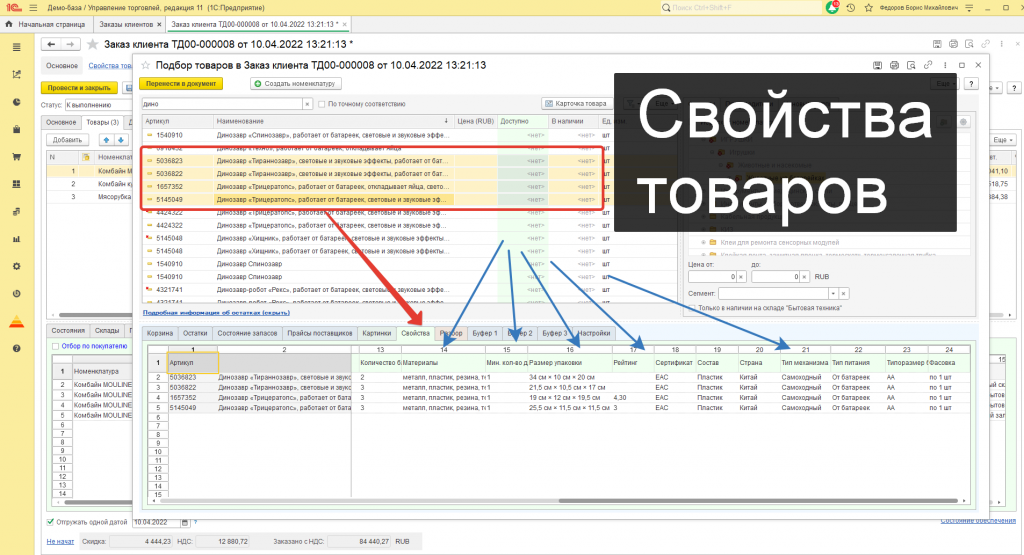Screen dimensions: 1024x555
Task: Toggle По точному соответствию checkbox
Action: click(321, 104)
